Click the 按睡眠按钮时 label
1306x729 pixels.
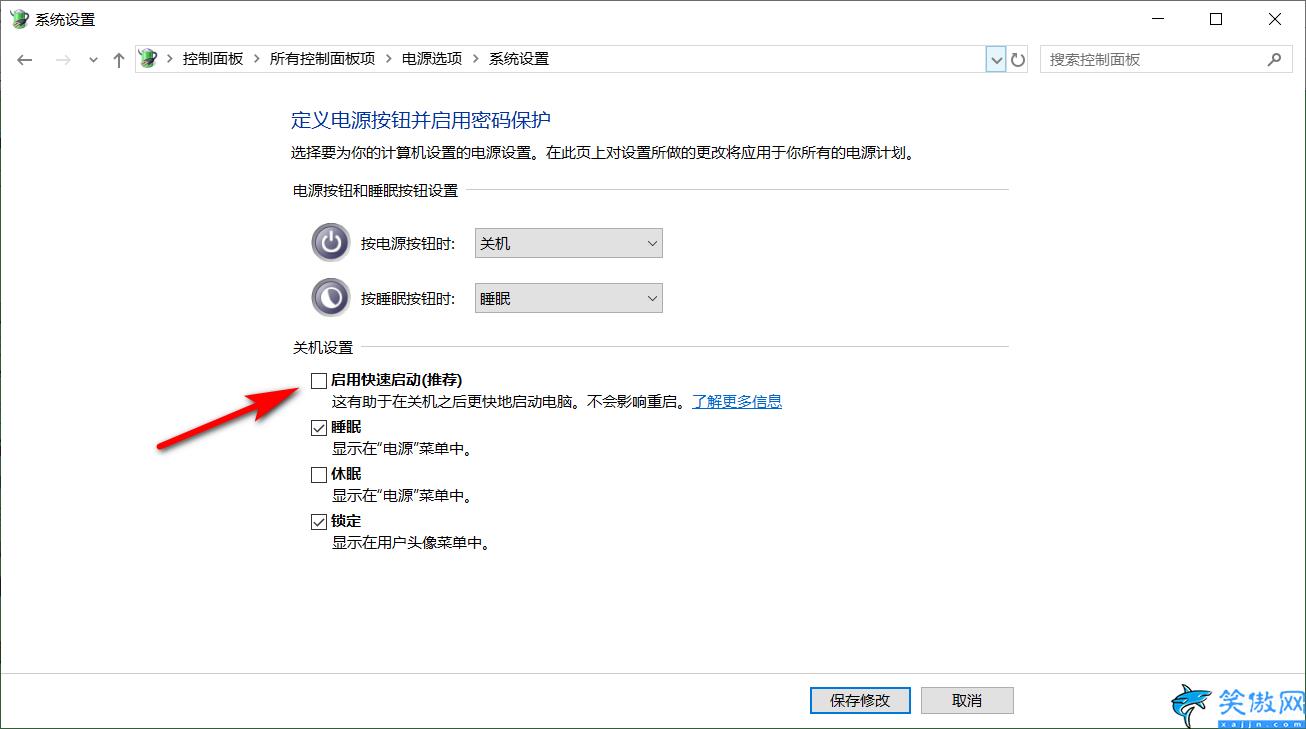tap(408, 298)
